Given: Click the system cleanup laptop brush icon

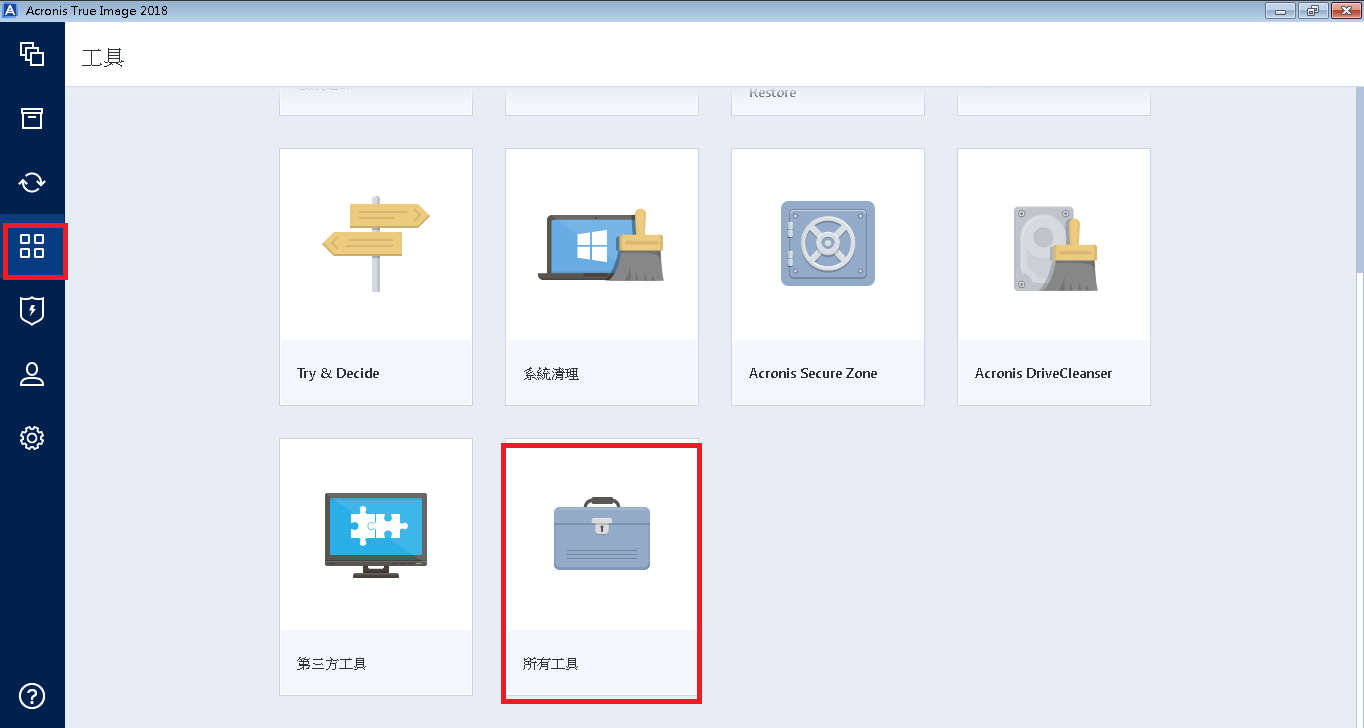Looking at the screenshot, I should [601, 246].
